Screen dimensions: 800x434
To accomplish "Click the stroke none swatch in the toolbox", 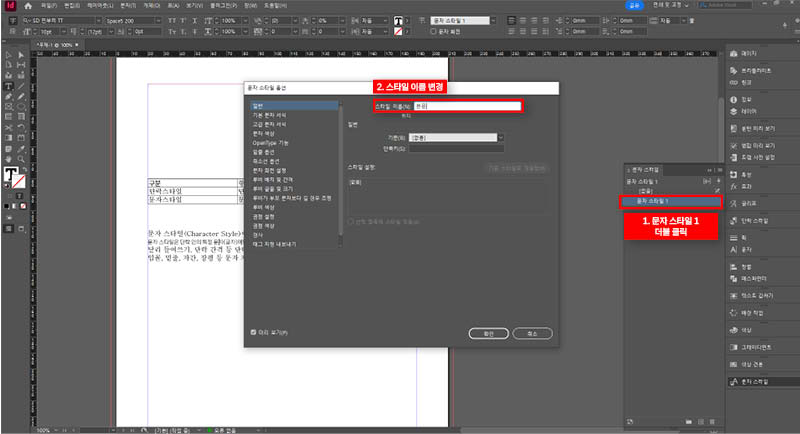I will click(x=19, y=181).
